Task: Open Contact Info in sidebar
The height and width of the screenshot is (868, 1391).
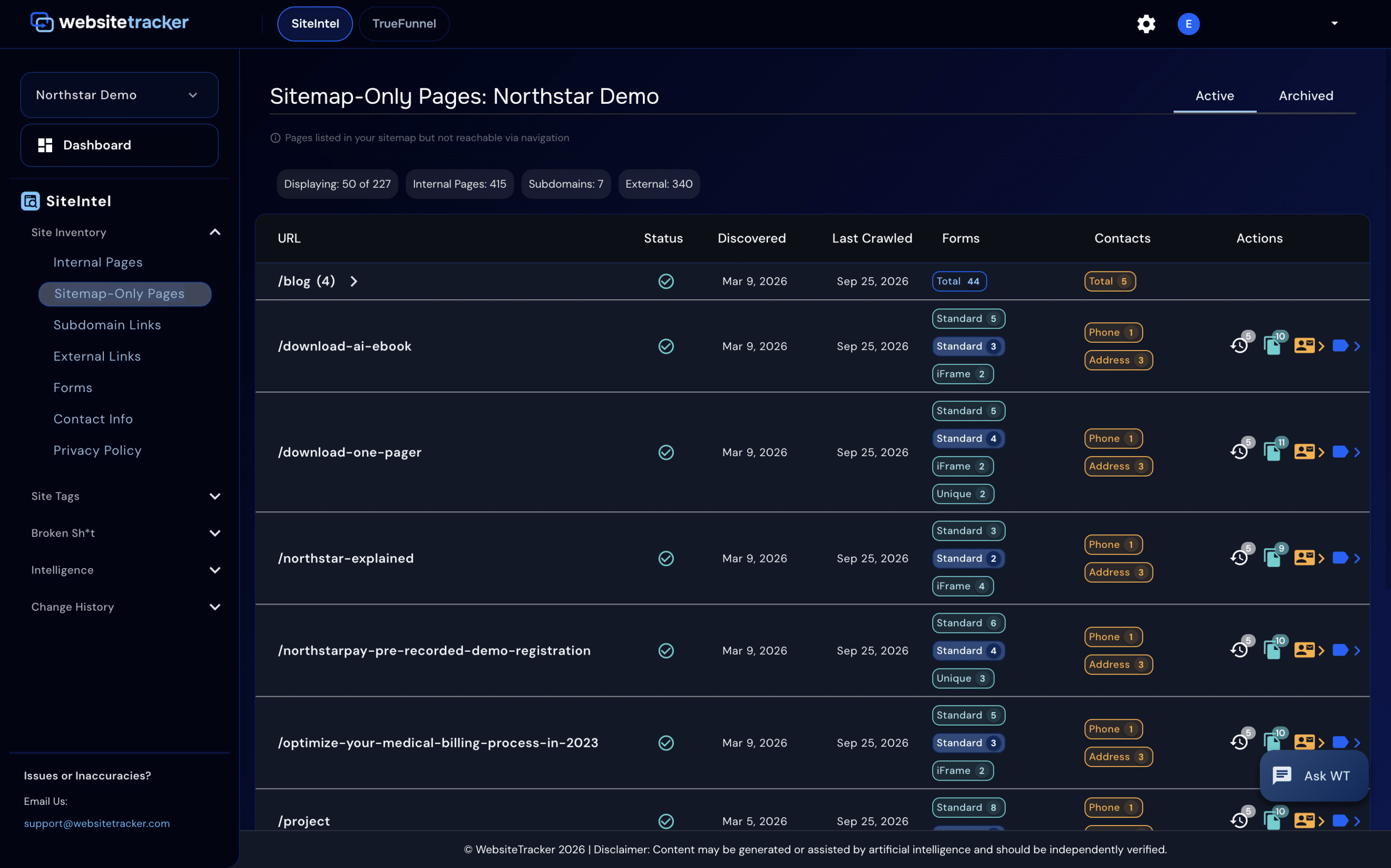Action: pyautogui.click(x=93, y=419)
